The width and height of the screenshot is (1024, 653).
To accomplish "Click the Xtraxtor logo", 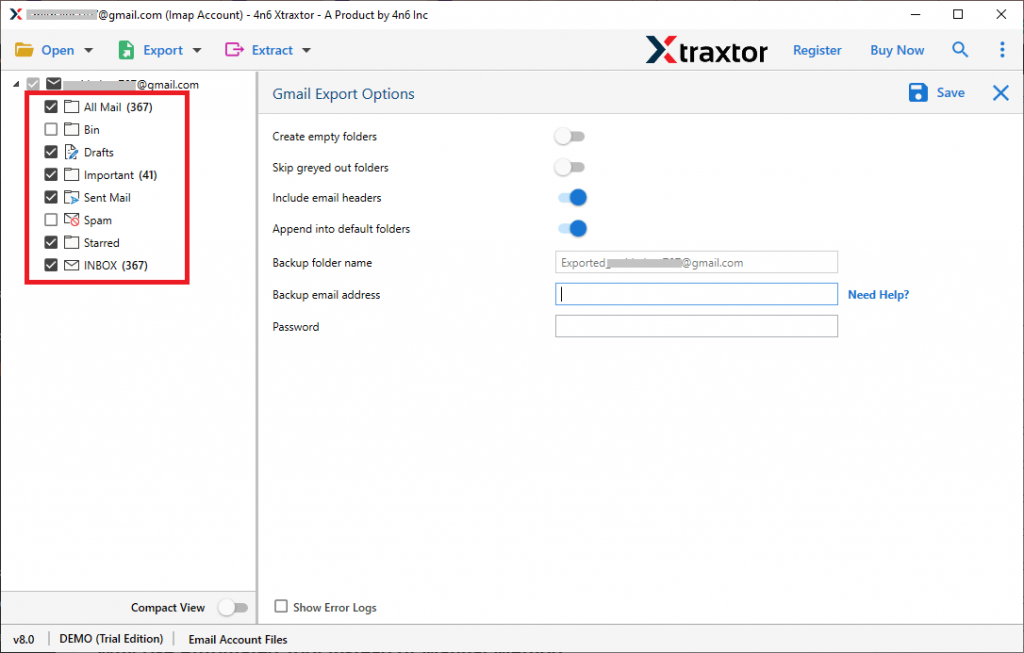I will pos(706,50).
